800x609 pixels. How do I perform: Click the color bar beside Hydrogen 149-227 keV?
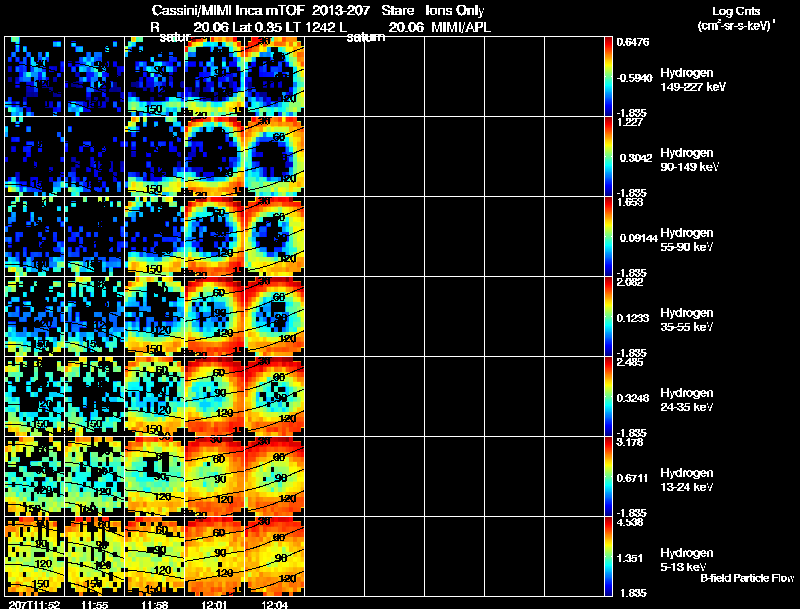click(608, 76)
